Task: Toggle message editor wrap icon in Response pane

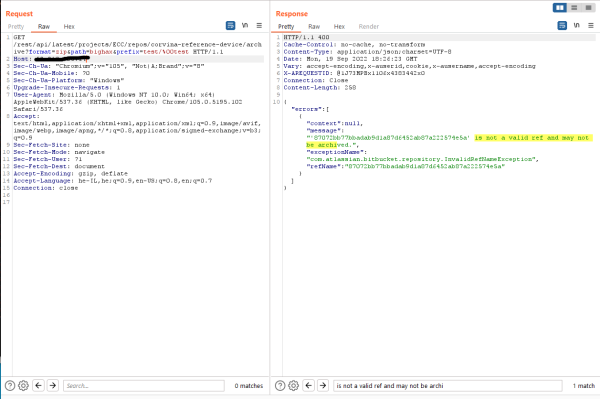Action: [x=562, y=26]
